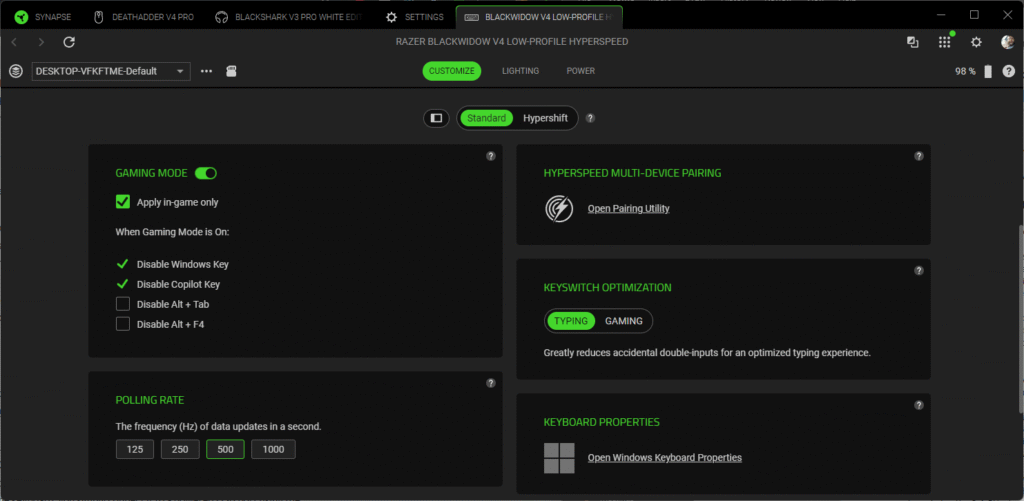Open the CUSTOMIZE section
Image resolution: width=1024 pixels, height=501 pixels.
coord(452,71)
